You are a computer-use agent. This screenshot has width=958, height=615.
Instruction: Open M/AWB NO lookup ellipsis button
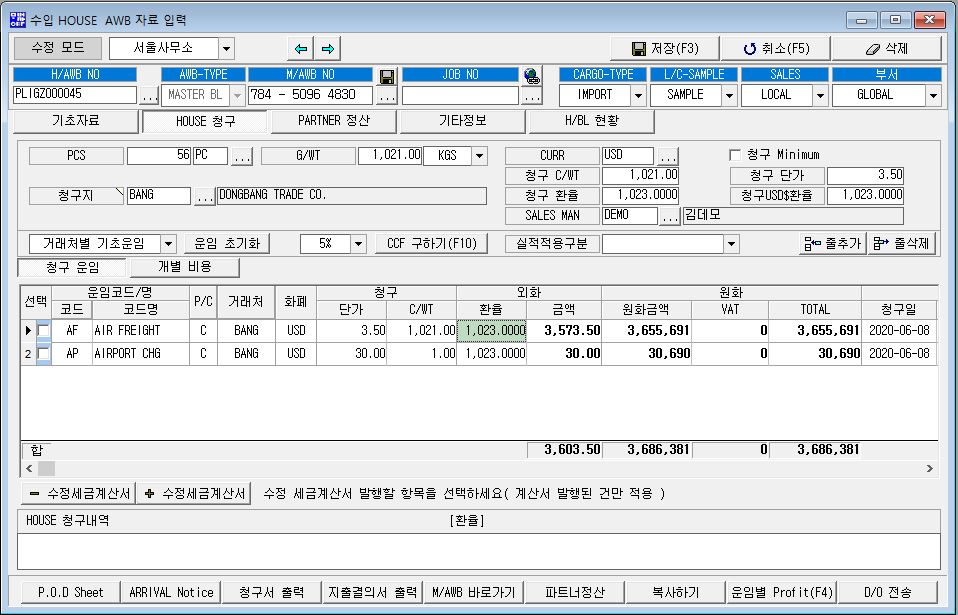tap(386, 96)
